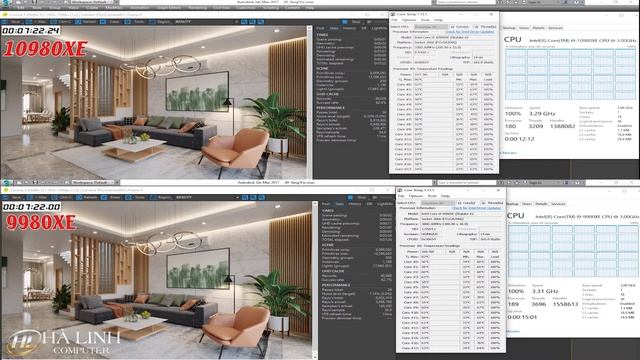Open Details tab in i9-10980XE Task Manager
This screenshot has height=360, width=640.
click(539, 28)
